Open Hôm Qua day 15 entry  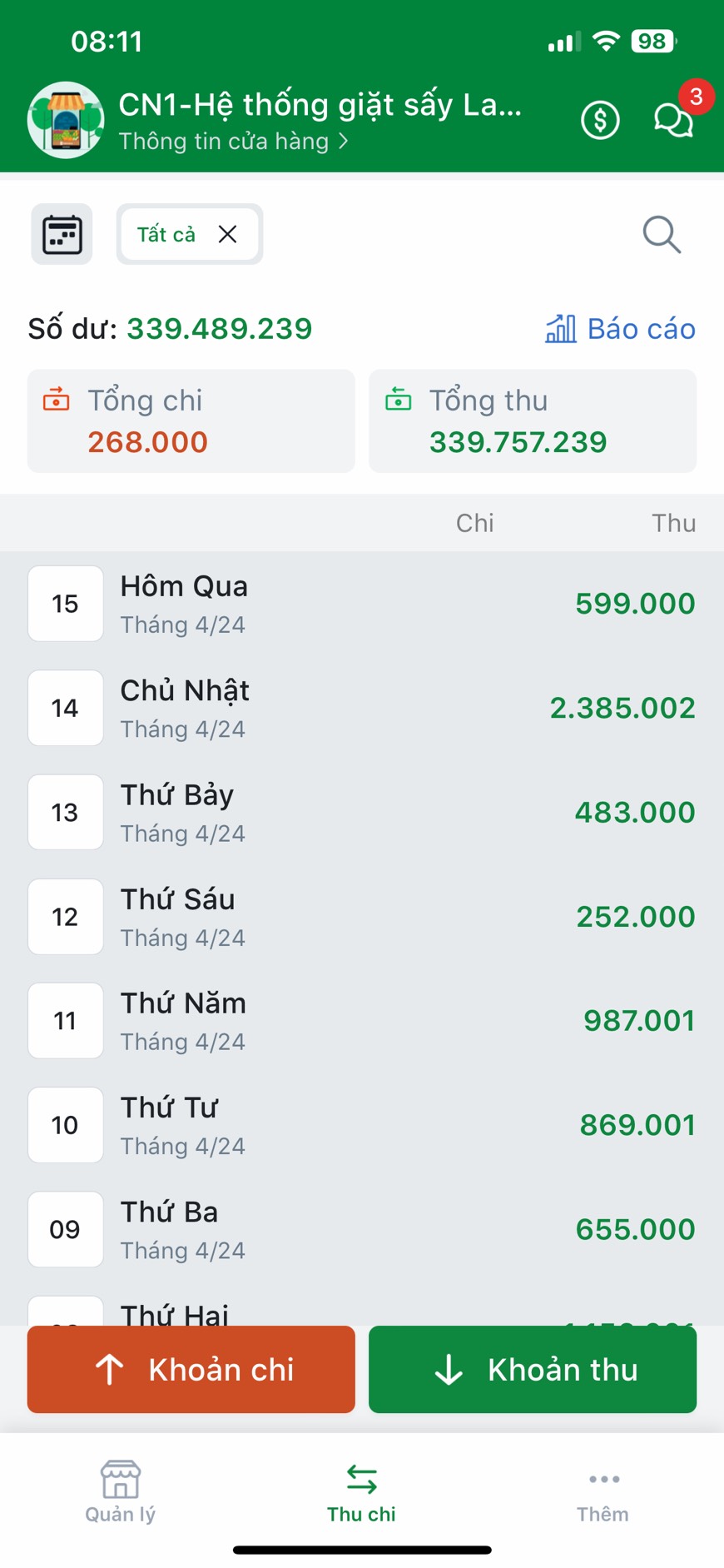coord(362,604)
